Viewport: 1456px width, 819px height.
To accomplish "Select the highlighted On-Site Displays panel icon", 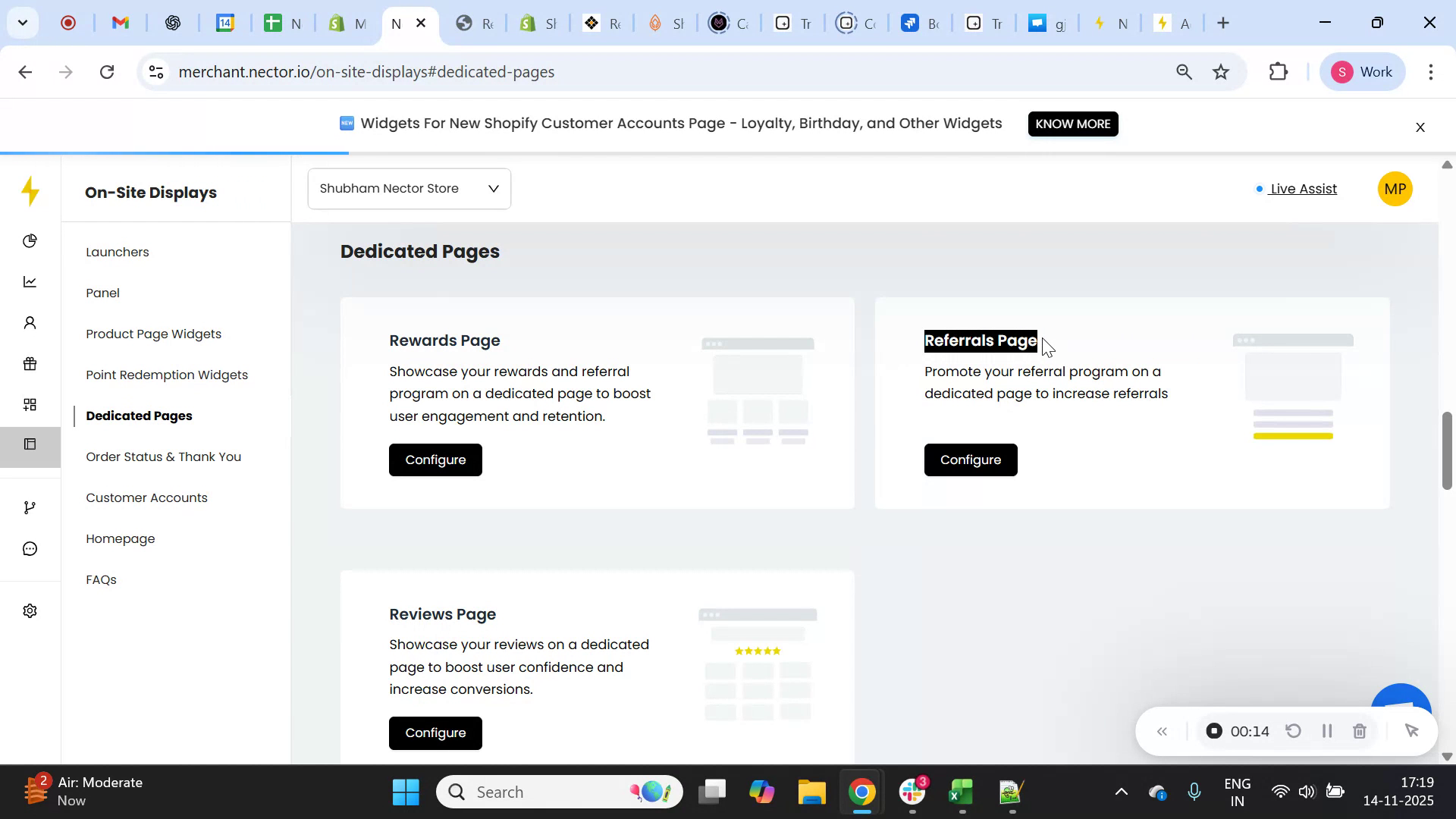I will click(x=30, y=444).
